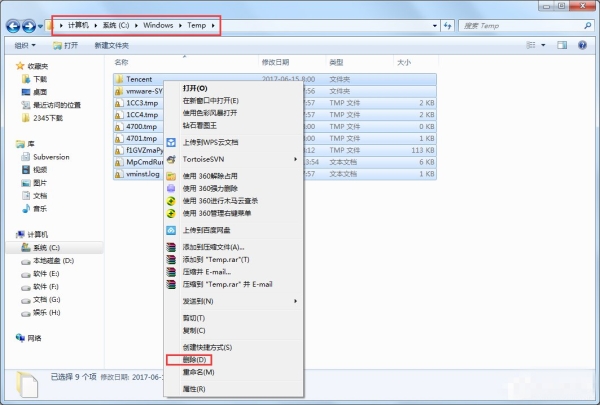Choose 使用 360管理右键菜单
The image size is (600, 405).
234,213
